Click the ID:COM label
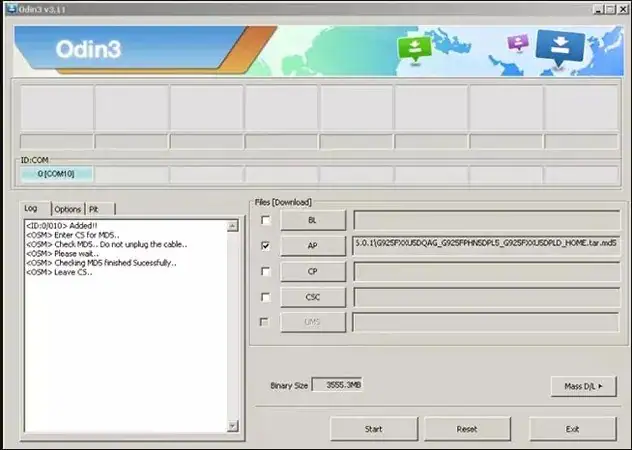632x450 pixels. (34, 160)
